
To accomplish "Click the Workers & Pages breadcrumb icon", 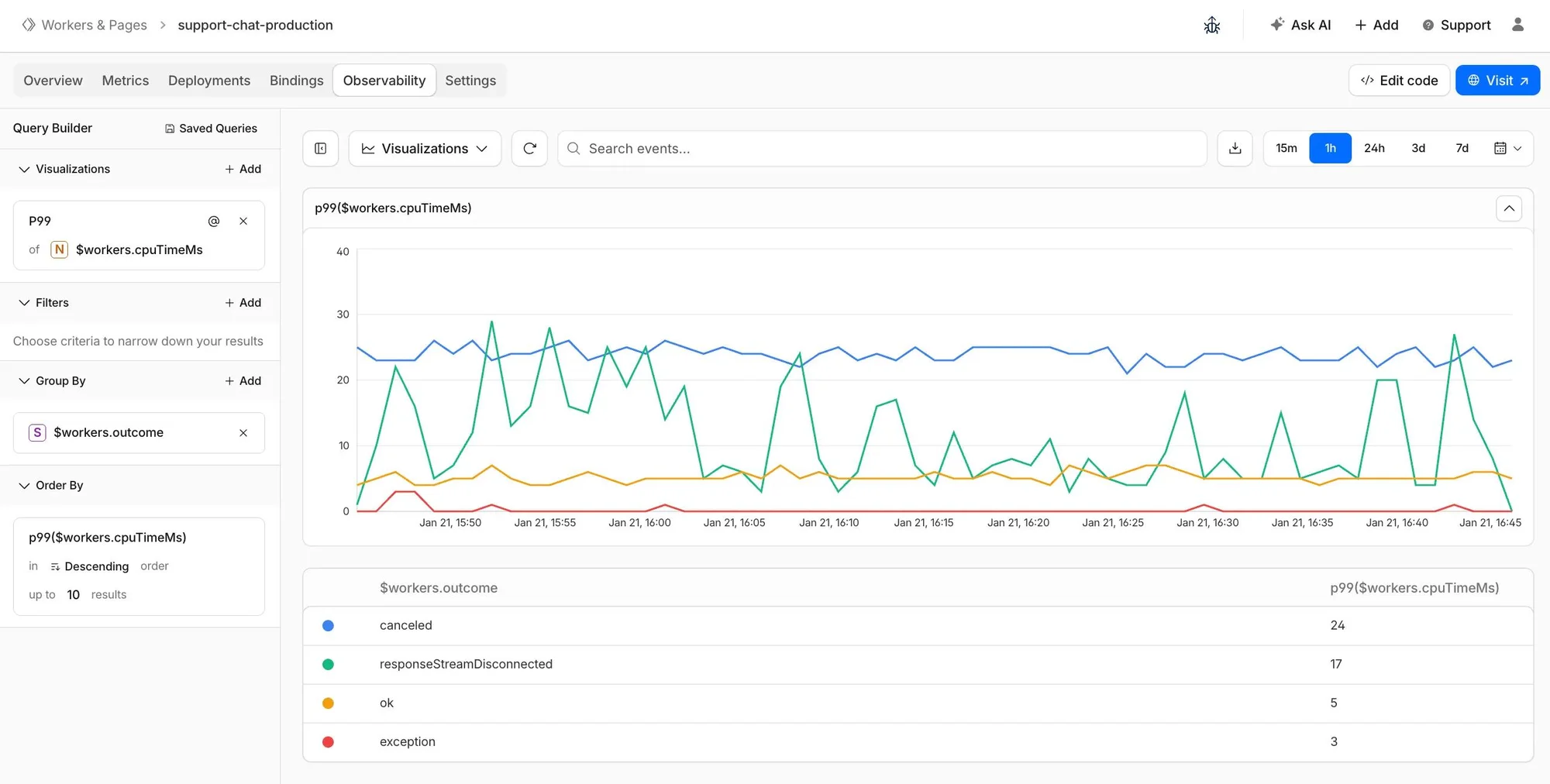I will 29,25.
